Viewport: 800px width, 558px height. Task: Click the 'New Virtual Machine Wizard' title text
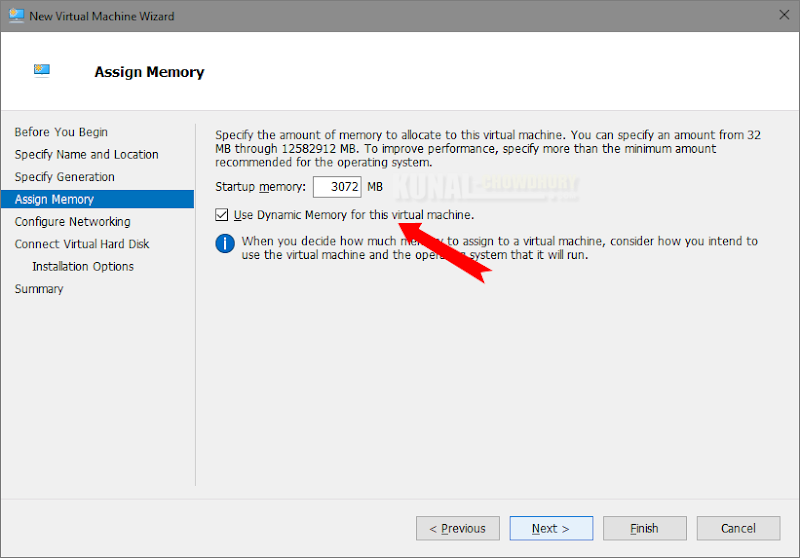pyautogui.click(x=102, y=16)
